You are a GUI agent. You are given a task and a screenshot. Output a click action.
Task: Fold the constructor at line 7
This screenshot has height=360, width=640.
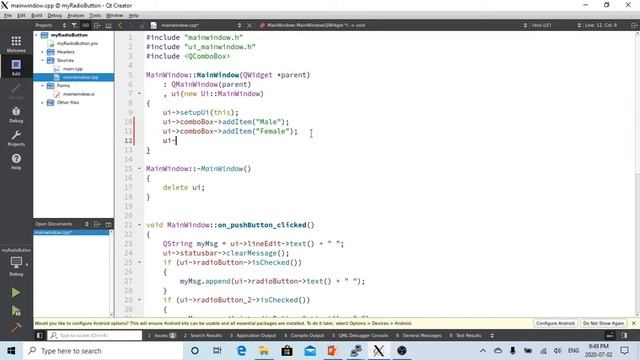[139, 93]
